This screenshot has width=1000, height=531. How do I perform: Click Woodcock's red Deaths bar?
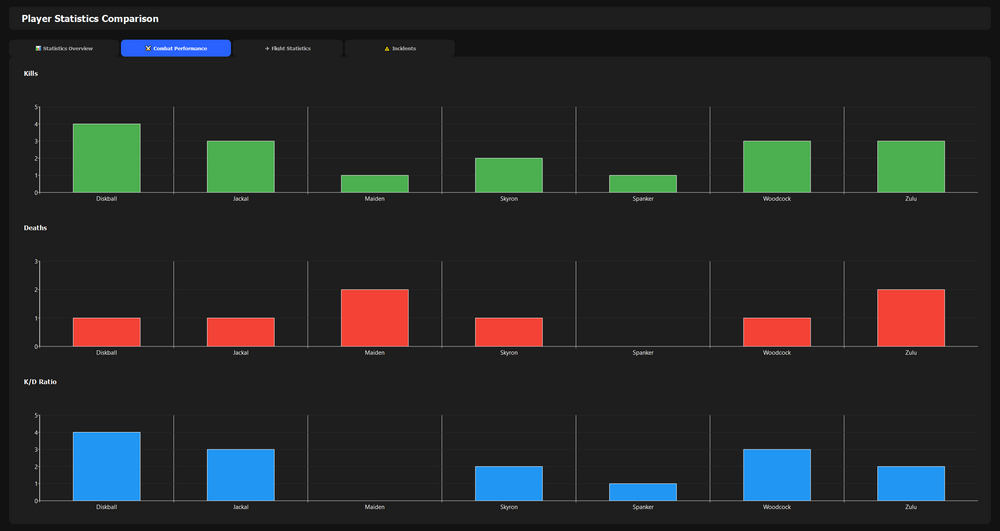[x=777, y=332]
